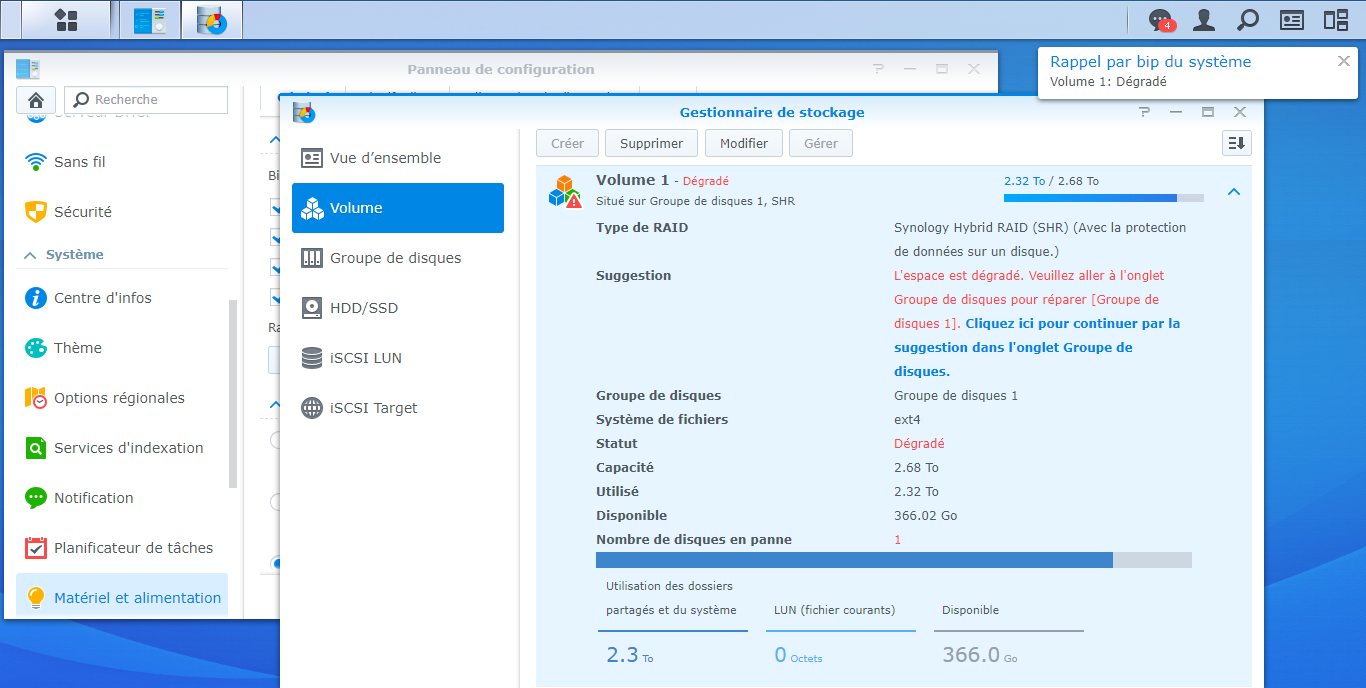The image size is (1366, 688).
Task: Open the search magnifier in top bar
Action: (x=1248, y=20)
